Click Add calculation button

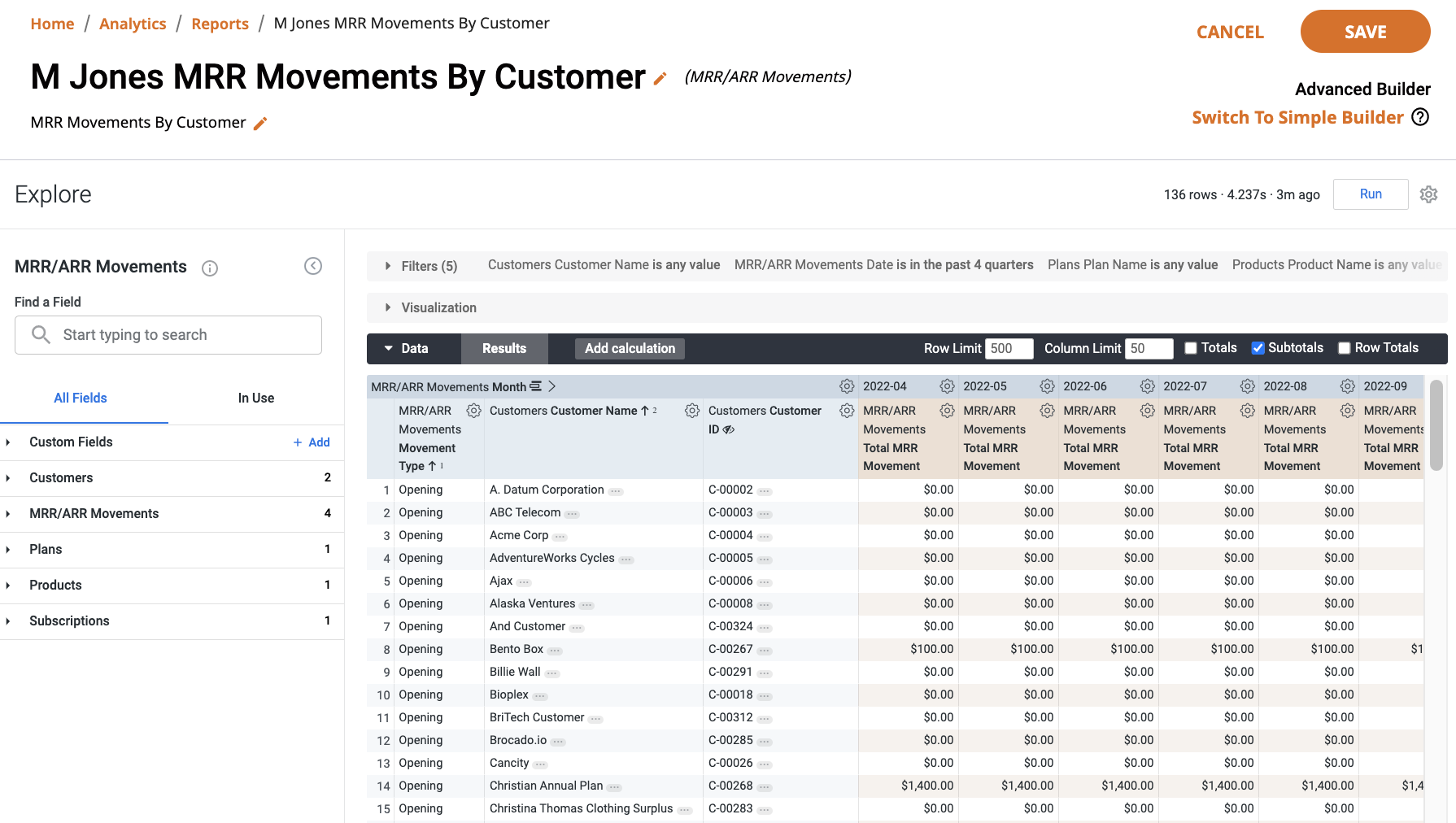tap(630, 348)
